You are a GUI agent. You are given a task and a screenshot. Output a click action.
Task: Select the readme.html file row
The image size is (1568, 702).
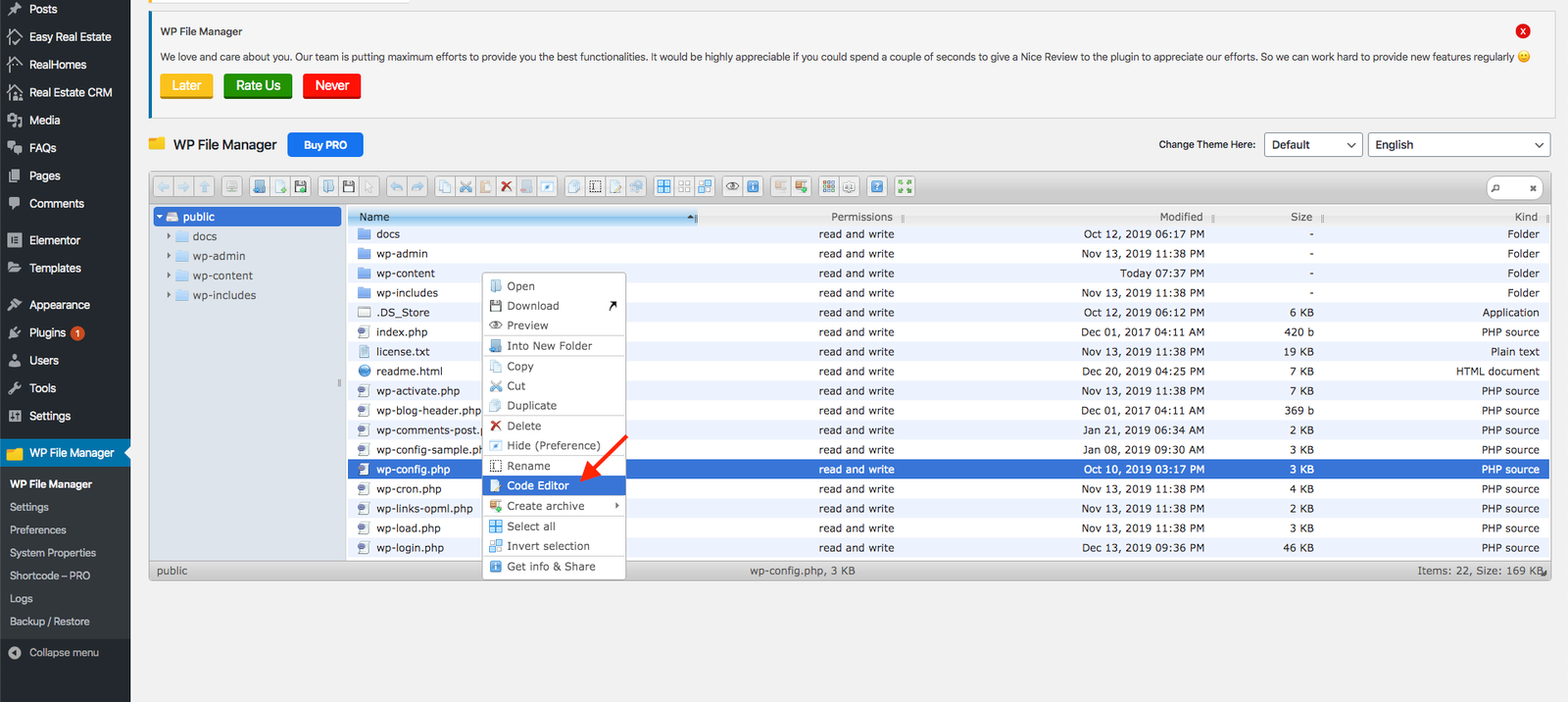949,372
